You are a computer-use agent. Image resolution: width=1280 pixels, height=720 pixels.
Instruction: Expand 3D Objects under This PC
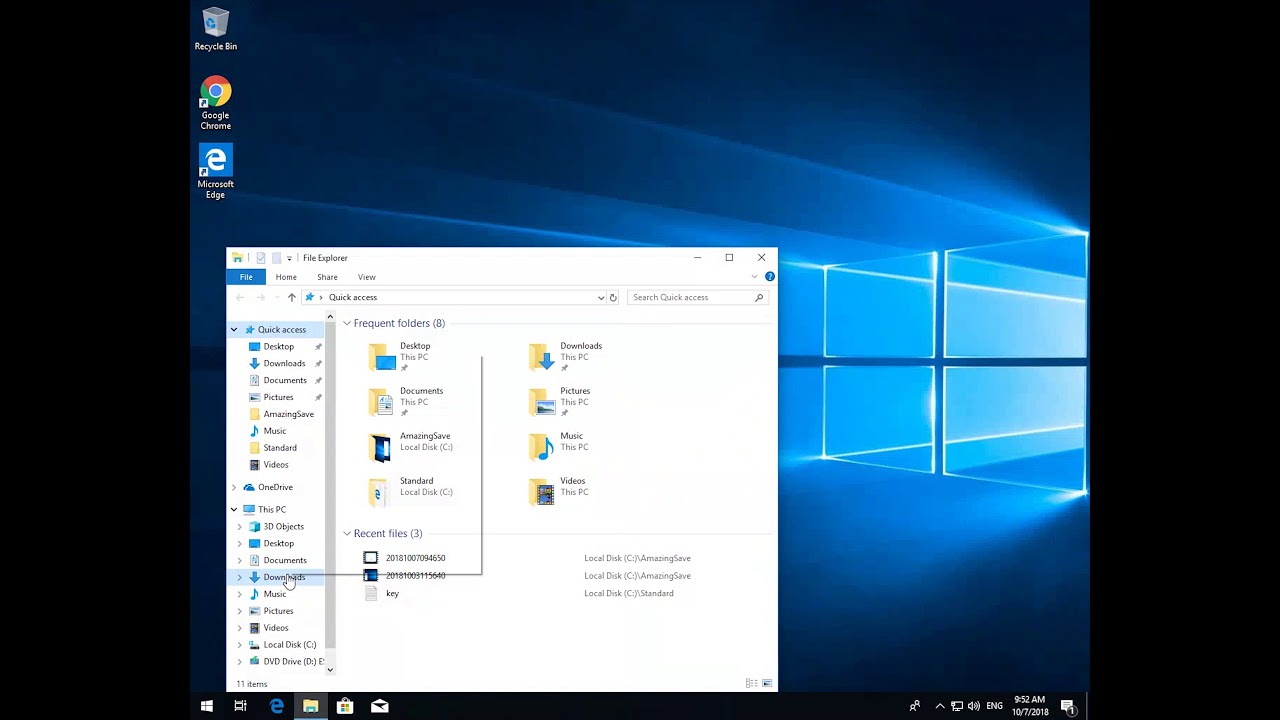click(240, 526)
